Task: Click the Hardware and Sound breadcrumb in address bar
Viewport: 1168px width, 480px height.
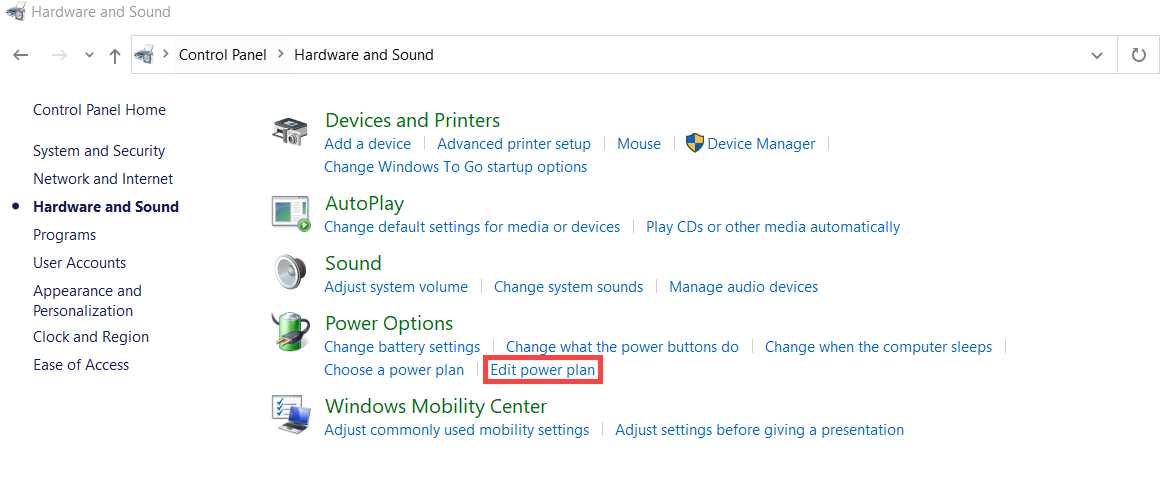Action: [x=363, y=55]
